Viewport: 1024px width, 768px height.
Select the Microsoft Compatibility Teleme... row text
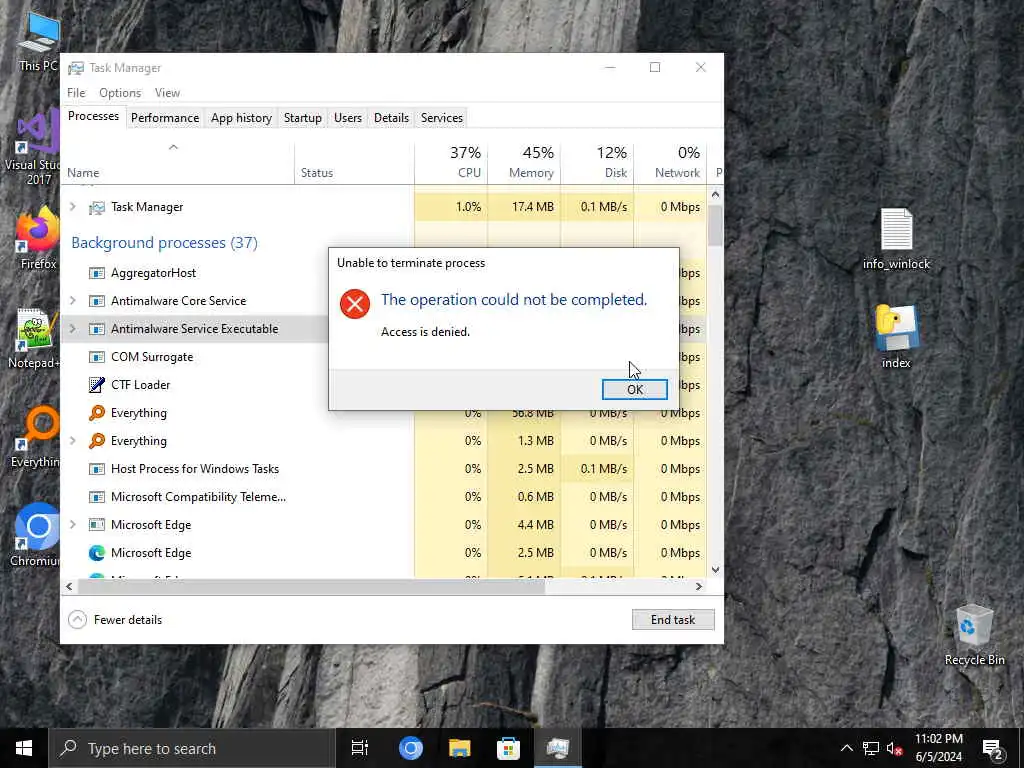[199, 497]
